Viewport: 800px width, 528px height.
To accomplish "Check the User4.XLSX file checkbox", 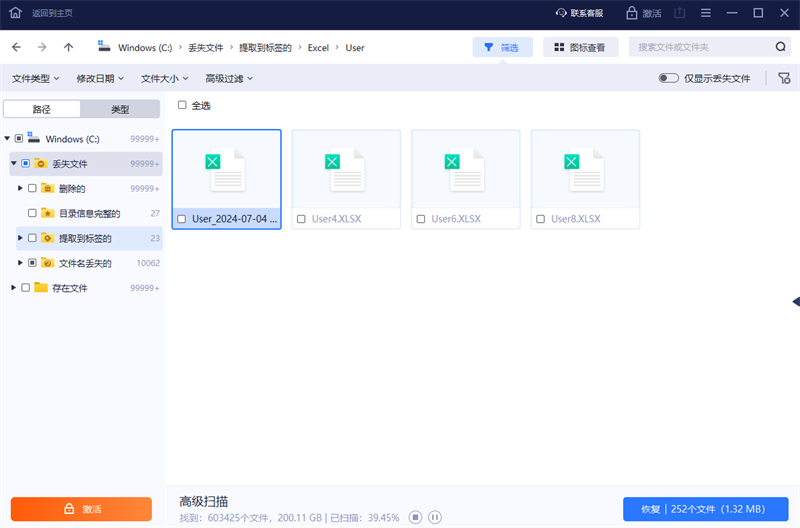I will [301, 219].
